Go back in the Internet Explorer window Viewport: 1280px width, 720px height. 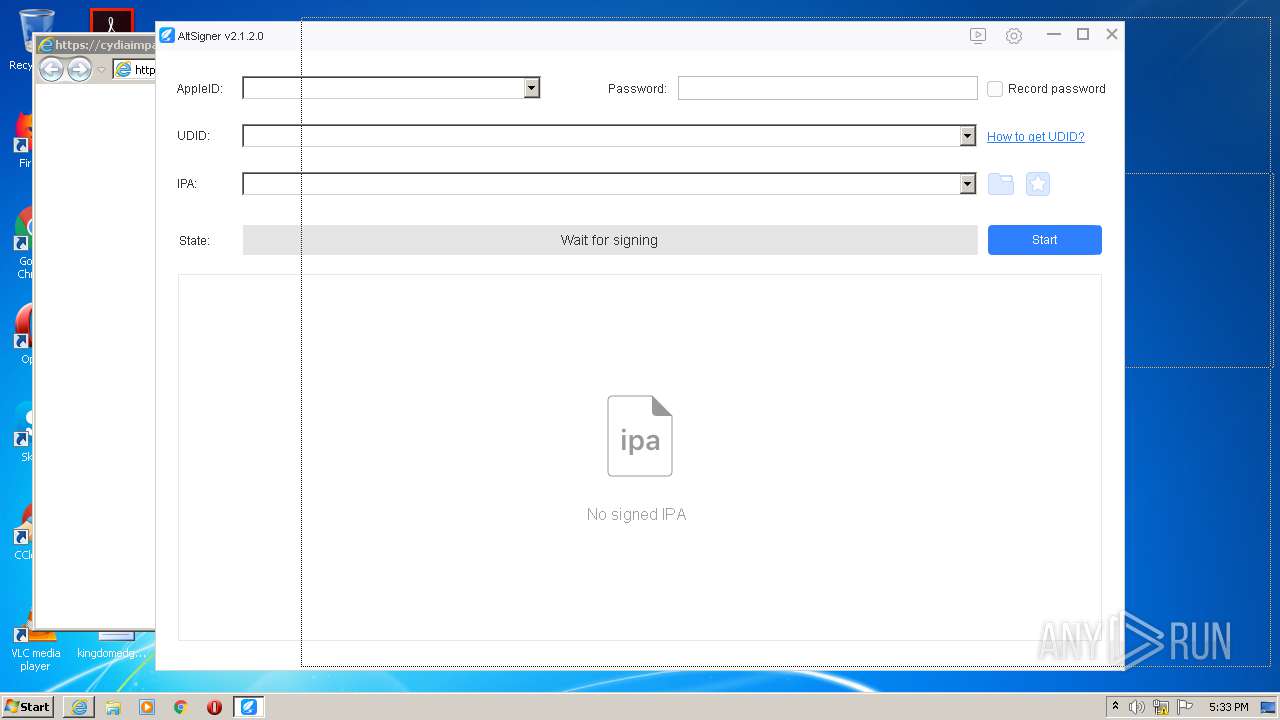tap(51, 69)
